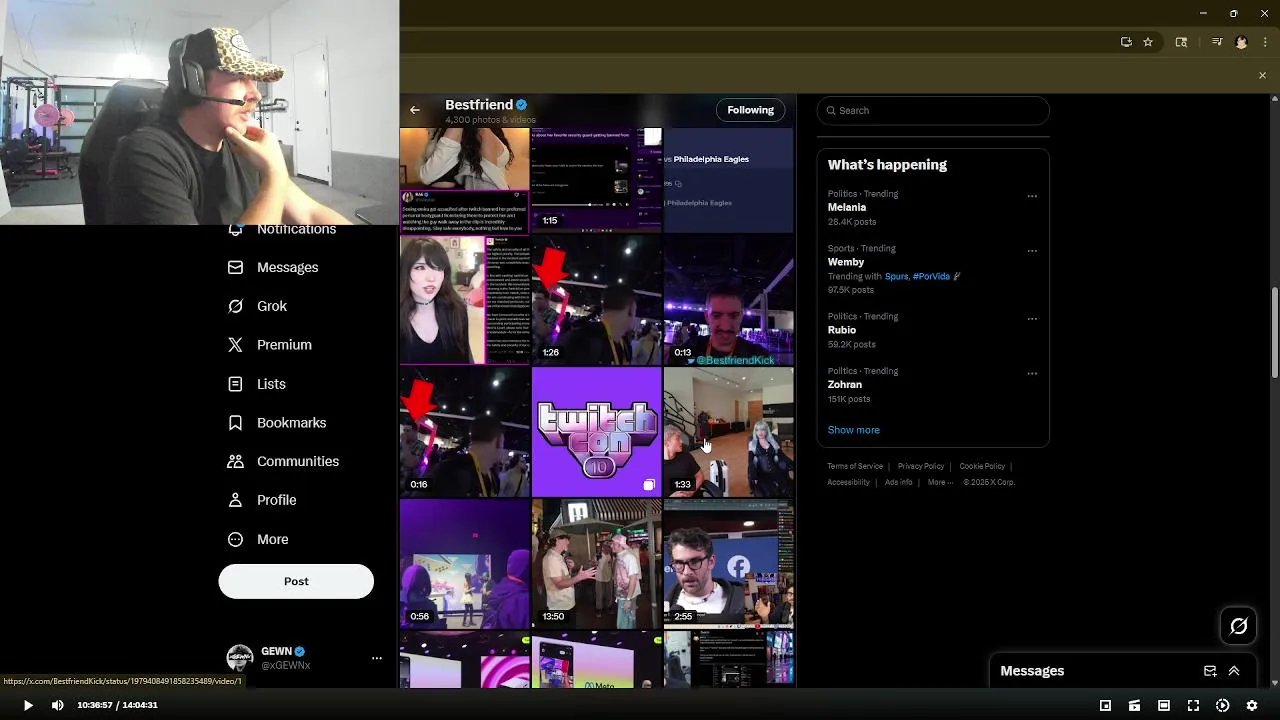
Task: Open the 1:33 video thumbnail
Action: pyautogui.click(x=729, y=432)
